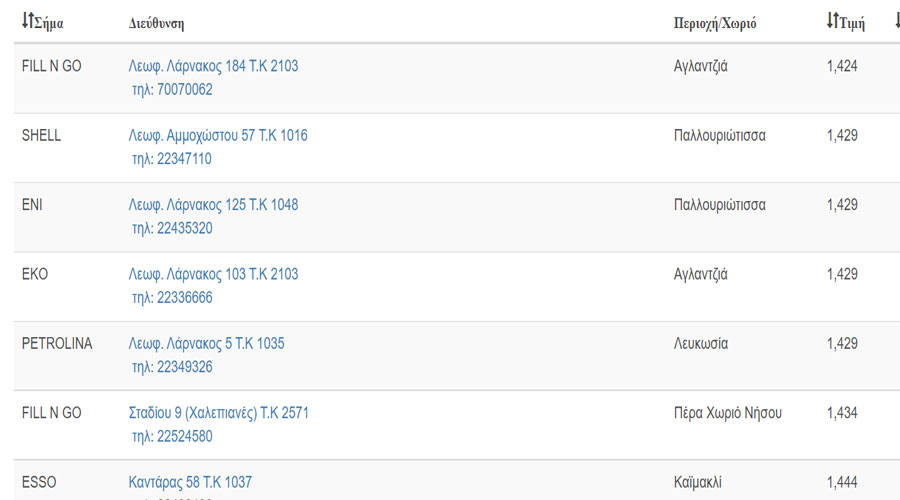
Task: Call phone number τηλ: 22435320
Action: 172,228
